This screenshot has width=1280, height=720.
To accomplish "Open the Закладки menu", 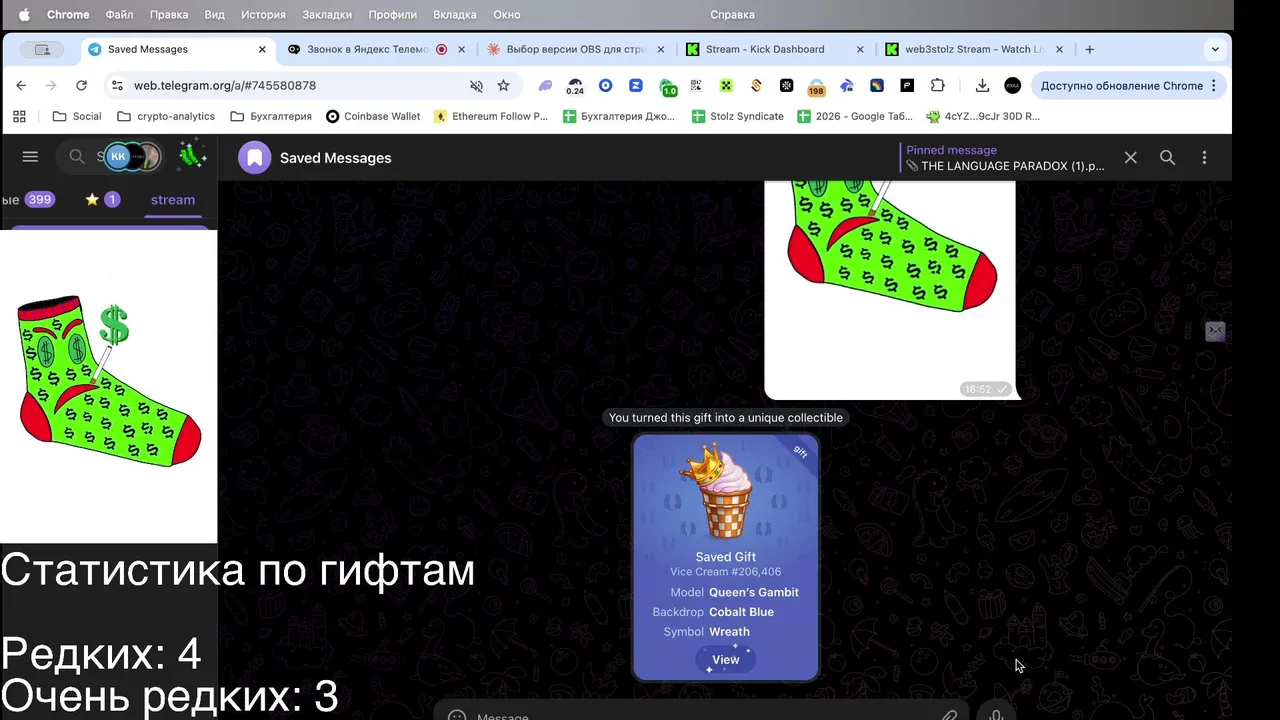I will pyautogui.click(x=326, y=15).
